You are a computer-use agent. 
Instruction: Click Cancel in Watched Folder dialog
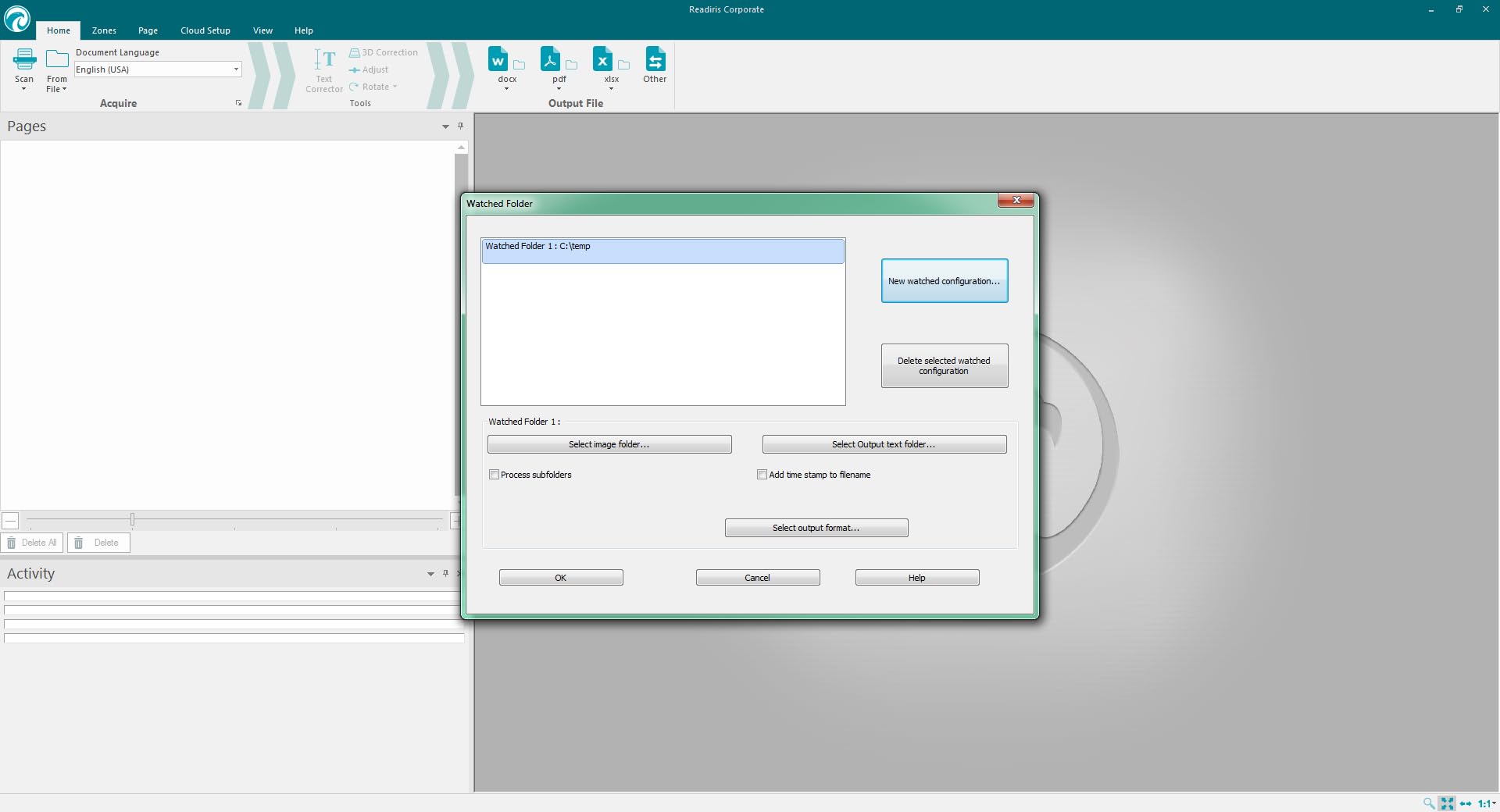(758, 578)
